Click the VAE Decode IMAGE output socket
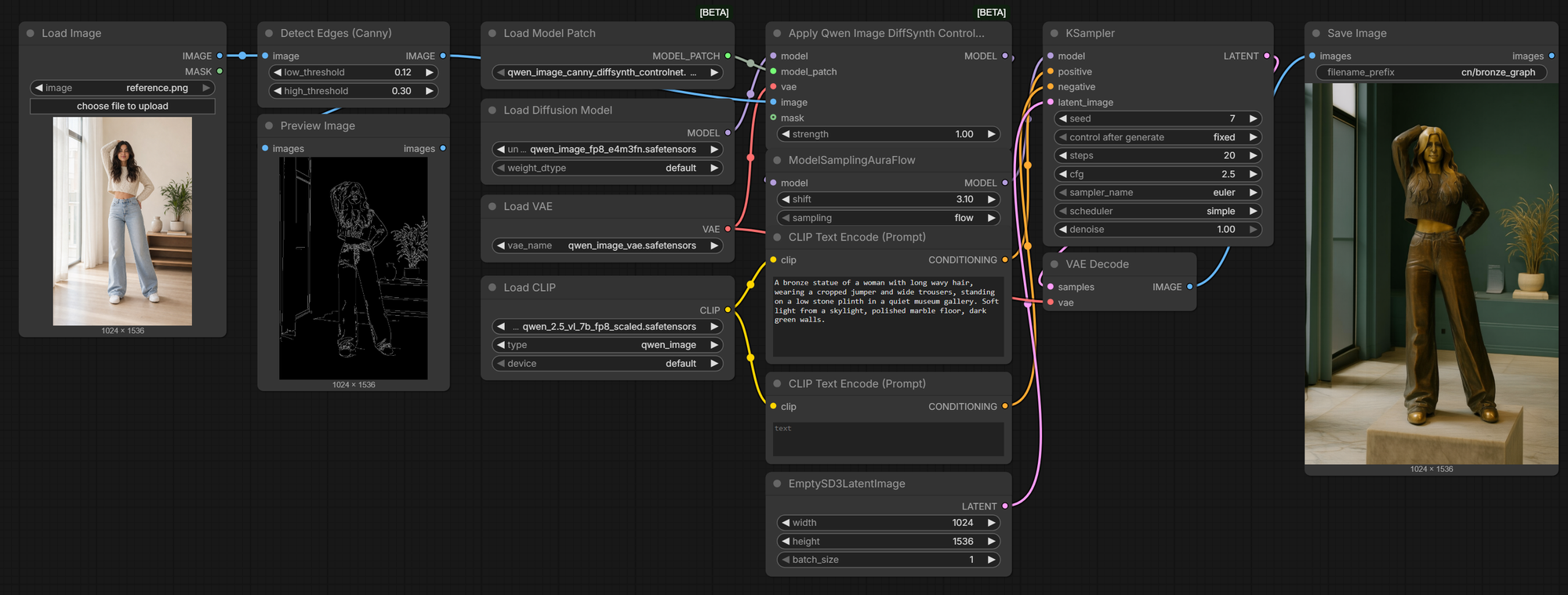The height and width of the screenshot is (595, 1568). coord(1190,287)
